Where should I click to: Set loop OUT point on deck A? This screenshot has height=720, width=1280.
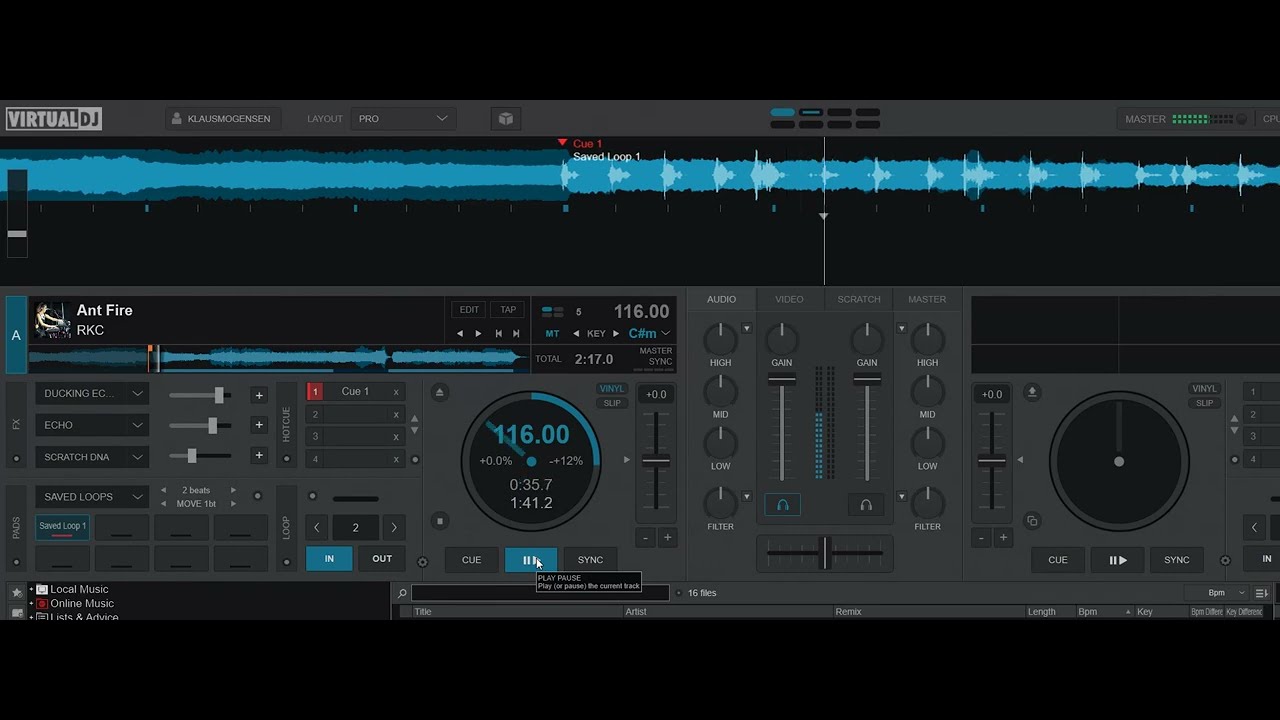(x=382, y=559)
